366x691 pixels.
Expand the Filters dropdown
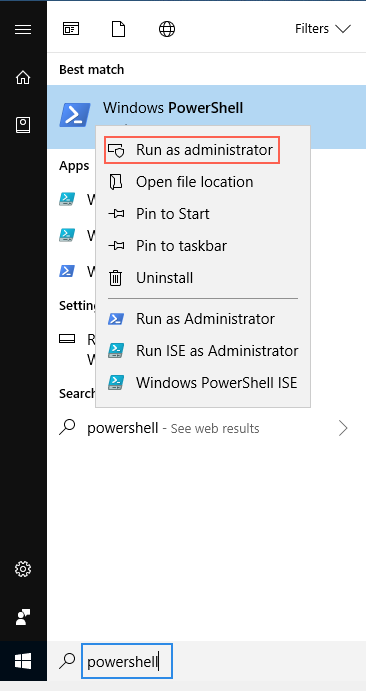coord(322,29)
